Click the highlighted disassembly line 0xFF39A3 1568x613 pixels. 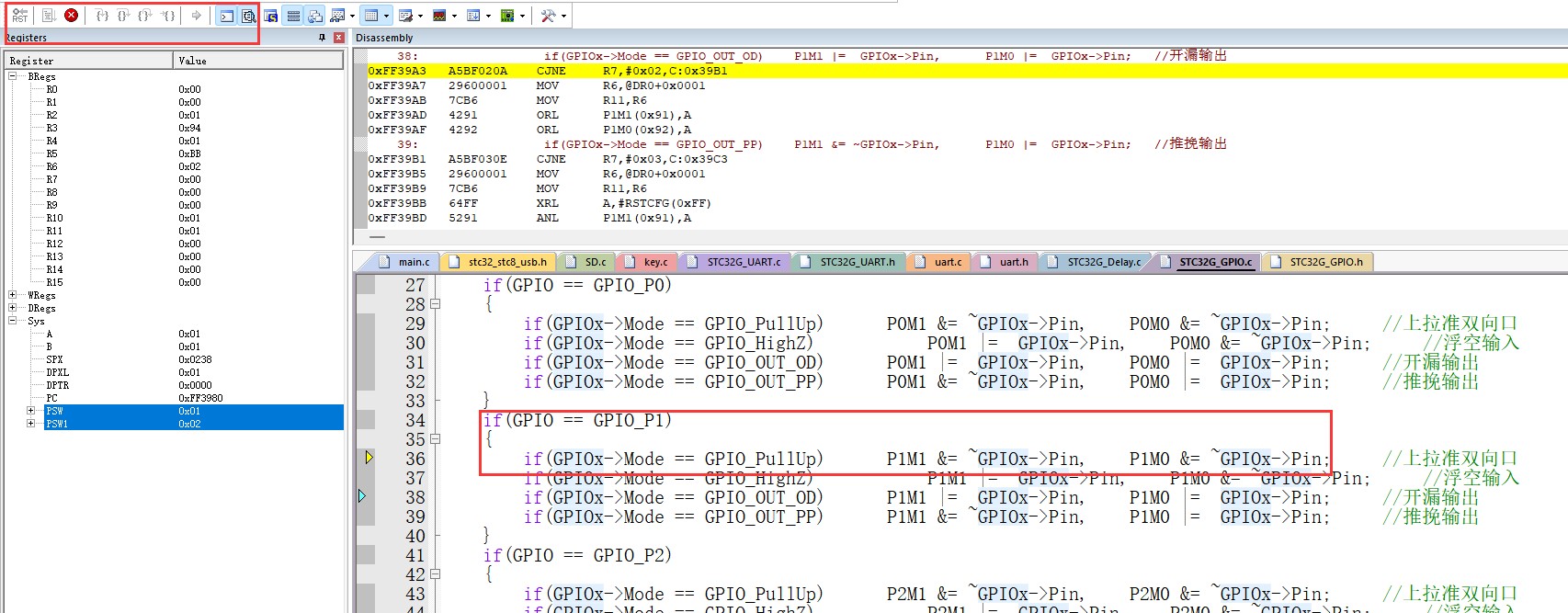[x=967, y=71]
